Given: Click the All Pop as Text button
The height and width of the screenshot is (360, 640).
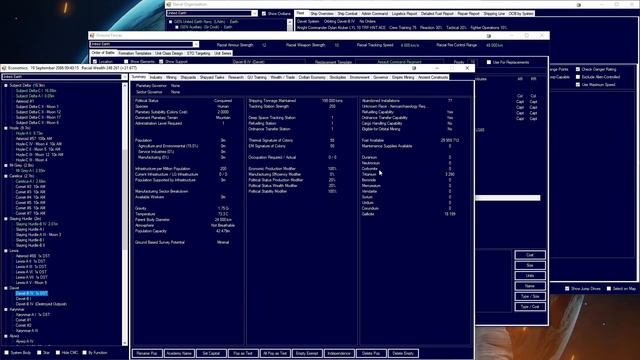Looking at the screenshot, I should (x=275, y=353).
